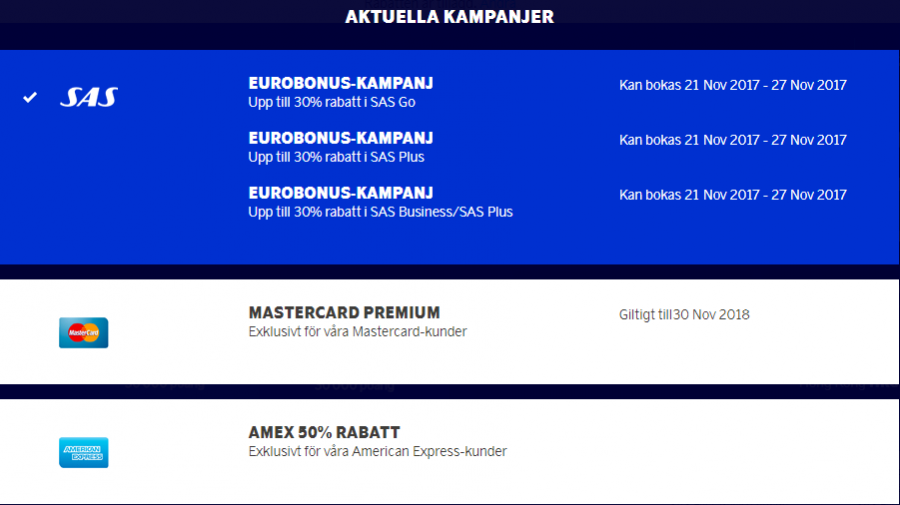This screenshot has width=900, height=505.
Task: Click the booking dates for the SAS Go campaign
Action: click(x=732, y=85)
